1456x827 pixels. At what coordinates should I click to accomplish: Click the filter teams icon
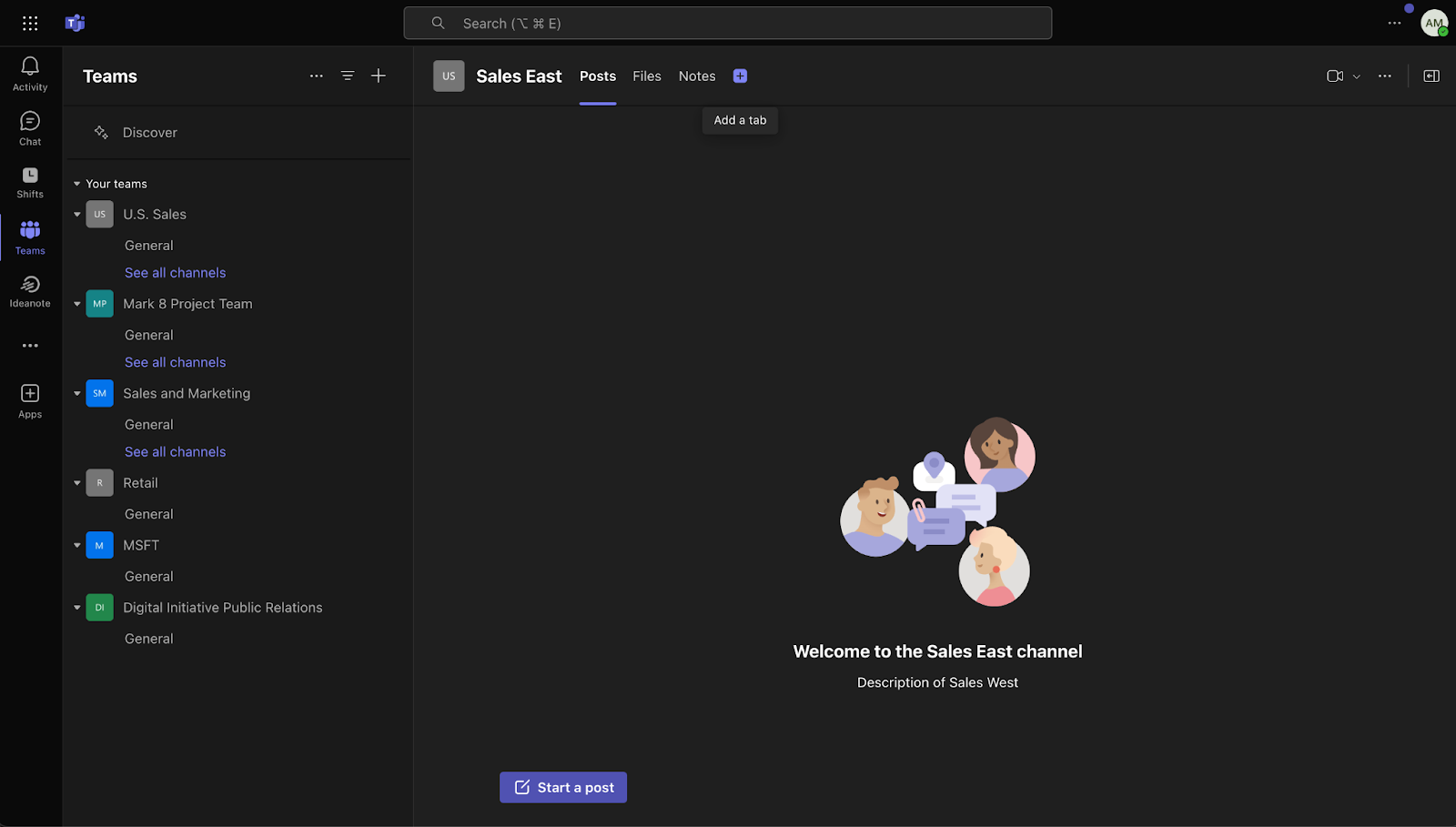[x=348, y=76]
